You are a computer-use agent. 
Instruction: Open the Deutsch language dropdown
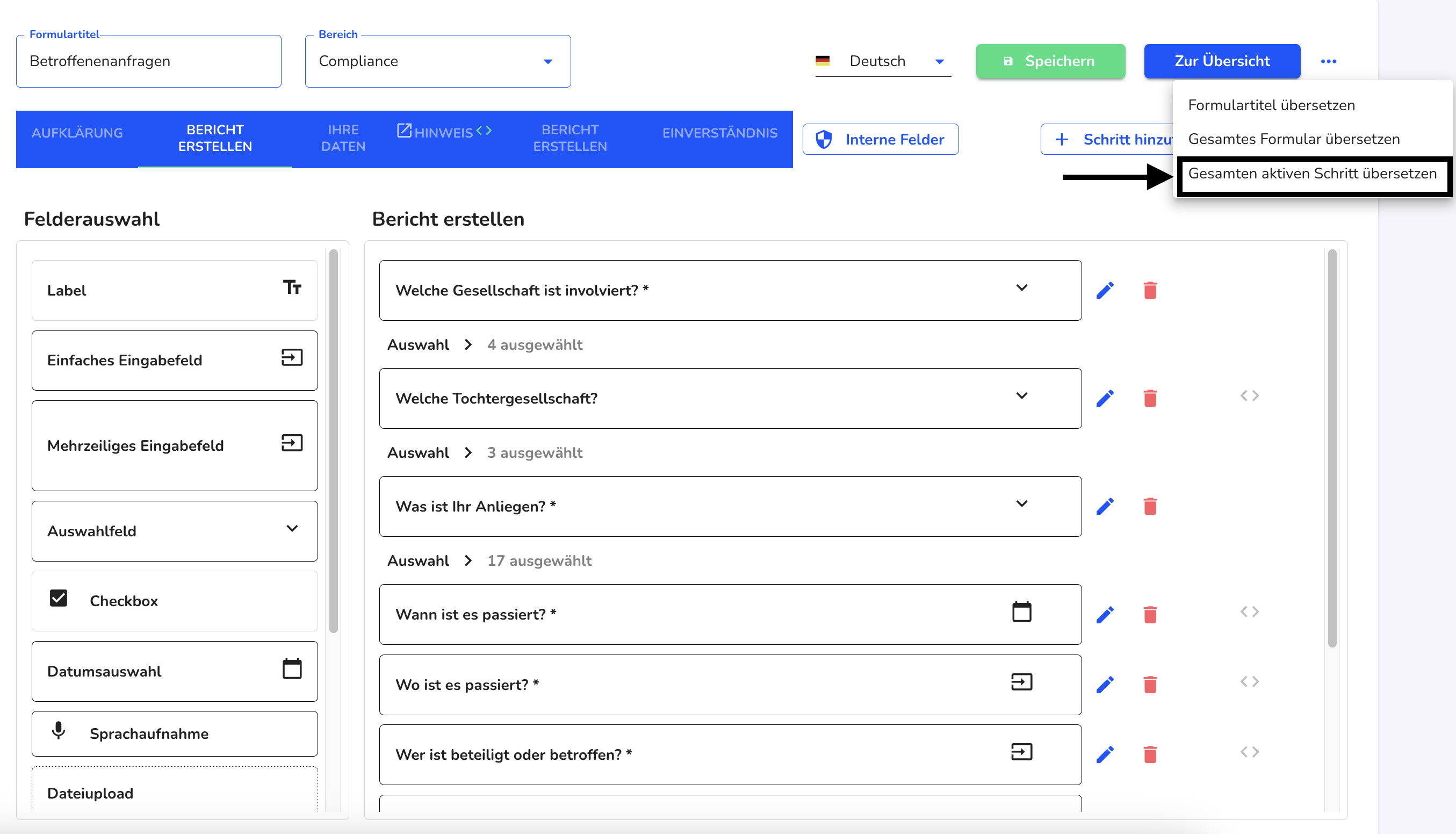point(883,61)
